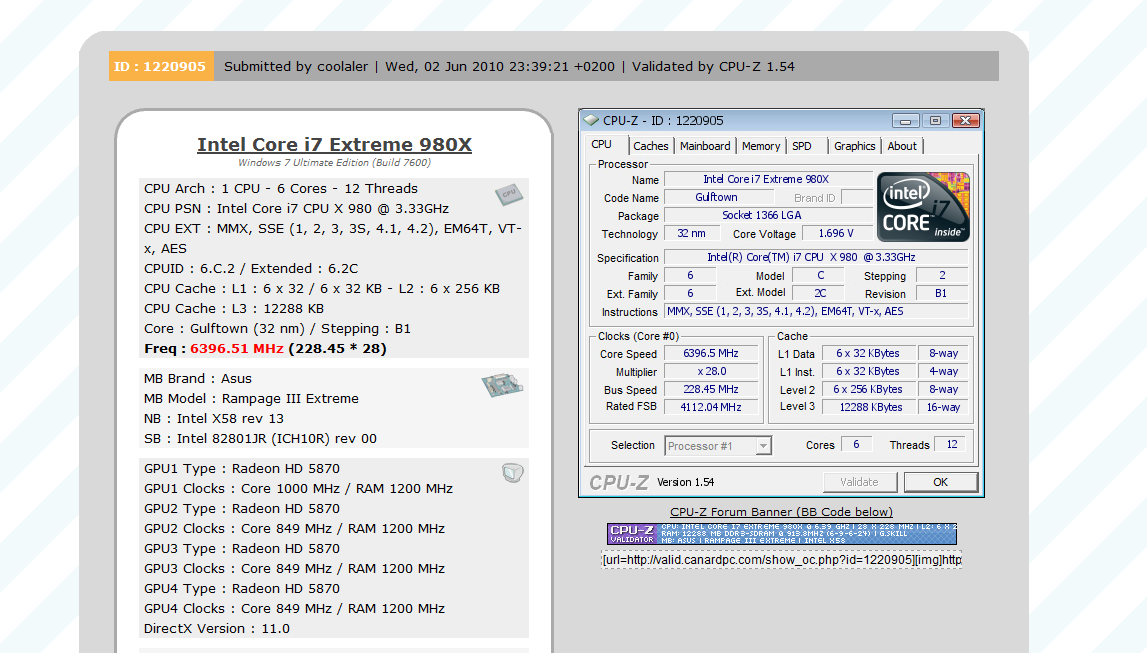Click the greyed-out Validate button
The image size is (1147, 653).
pyautogui.click(x=860, y=482)
